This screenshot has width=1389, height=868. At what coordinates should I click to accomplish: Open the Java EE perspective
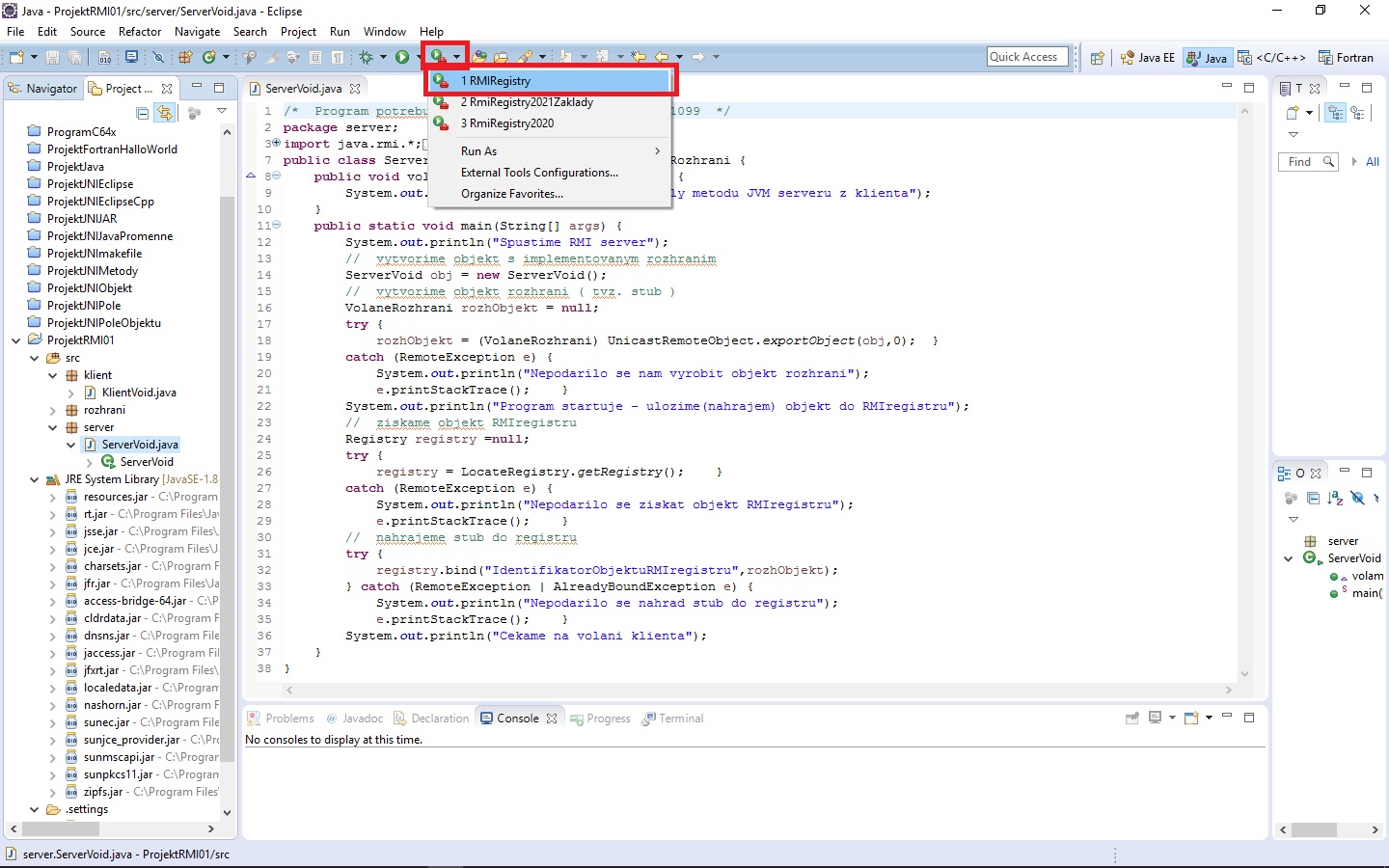(1147, 57)
